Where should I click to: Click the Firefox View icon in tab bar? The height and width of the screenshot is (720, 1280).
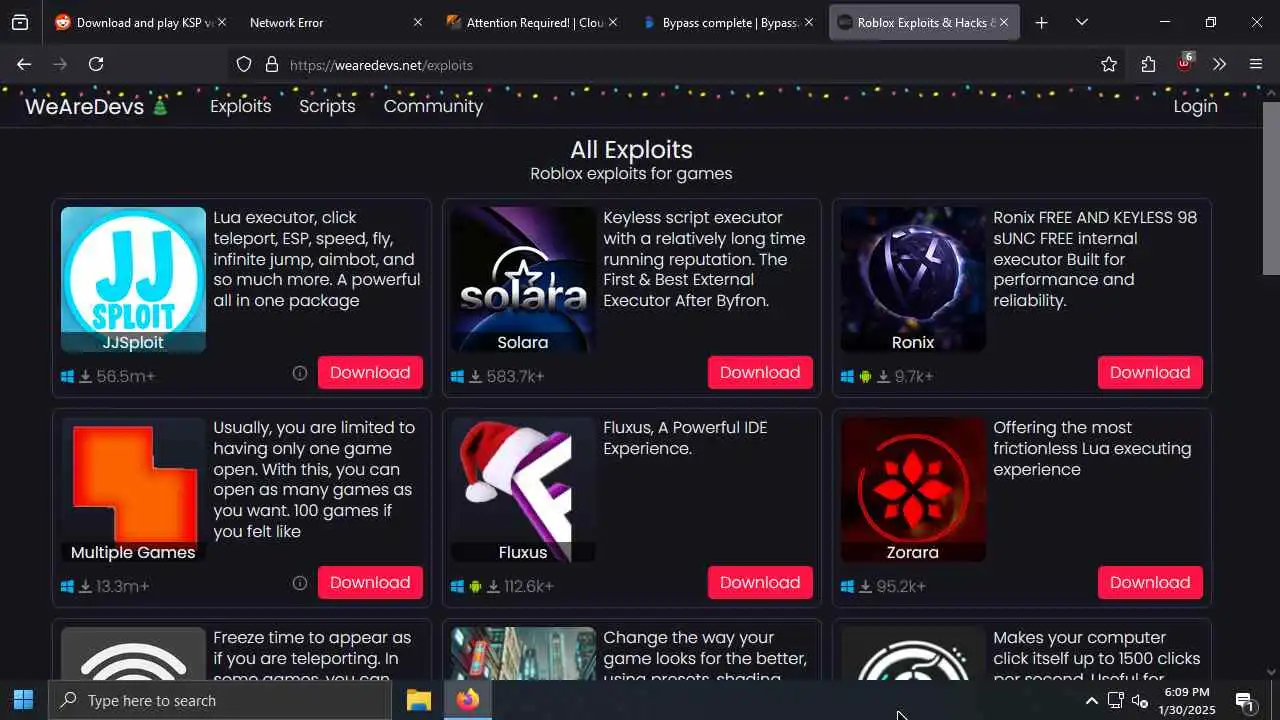pos(20,22)
